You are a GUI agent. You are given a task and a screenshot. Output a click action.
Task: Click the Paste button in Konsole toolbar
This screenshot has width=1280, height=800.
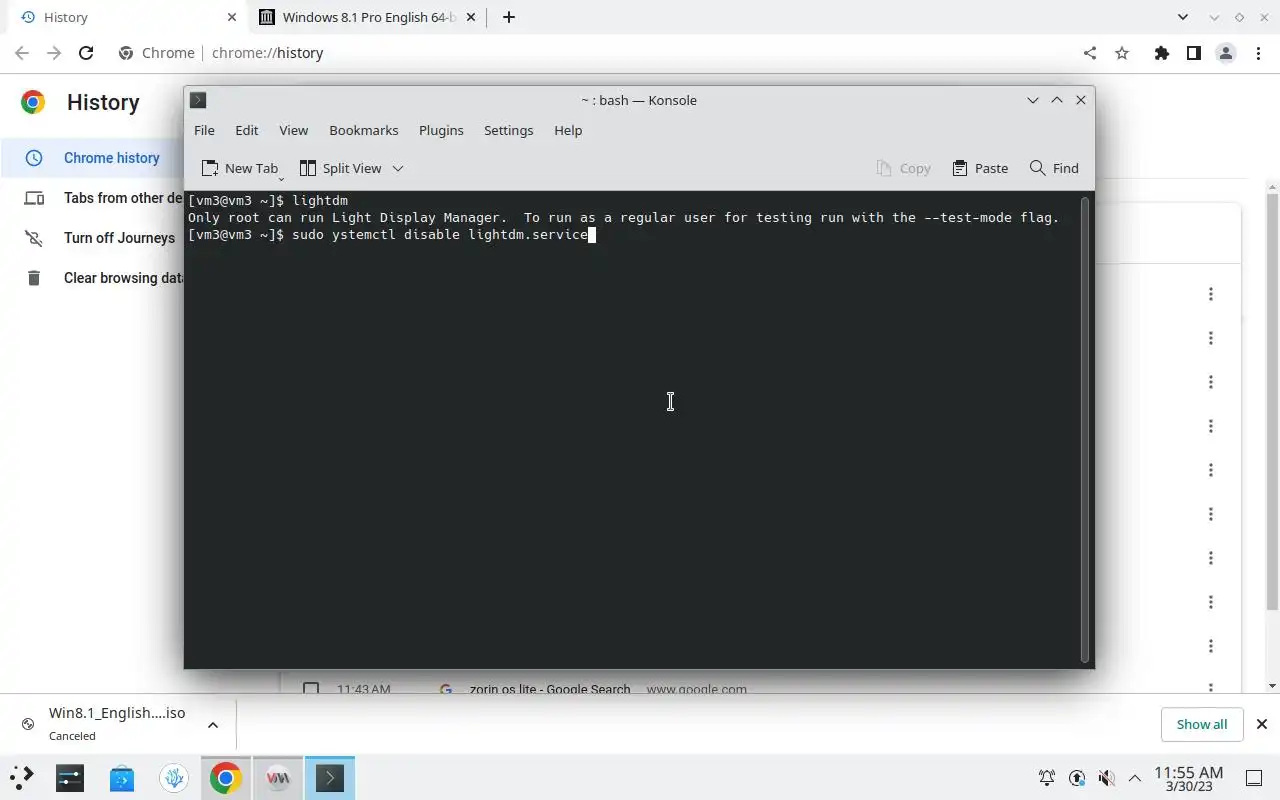[980, 168]
